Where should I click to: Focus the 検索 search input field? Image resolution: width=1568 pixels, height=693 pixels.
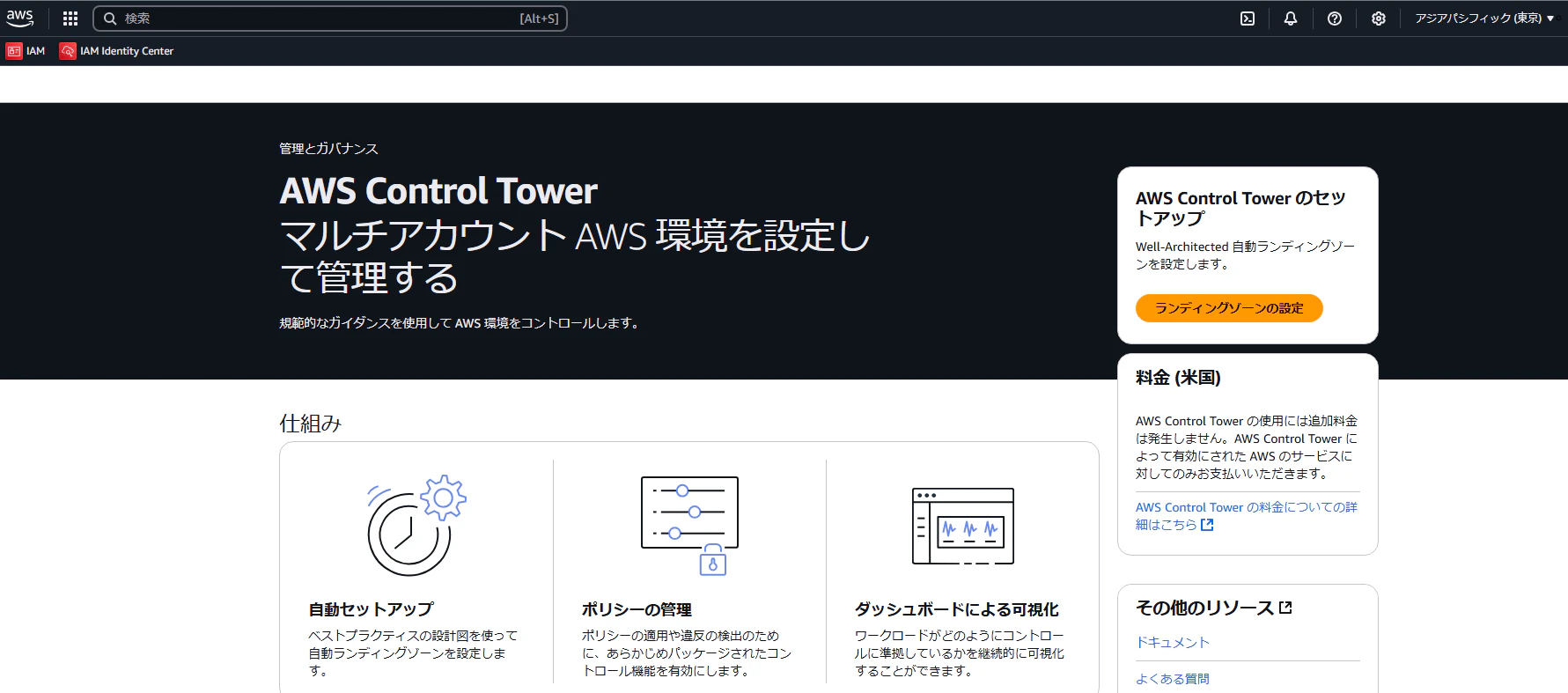coord(330,18)
